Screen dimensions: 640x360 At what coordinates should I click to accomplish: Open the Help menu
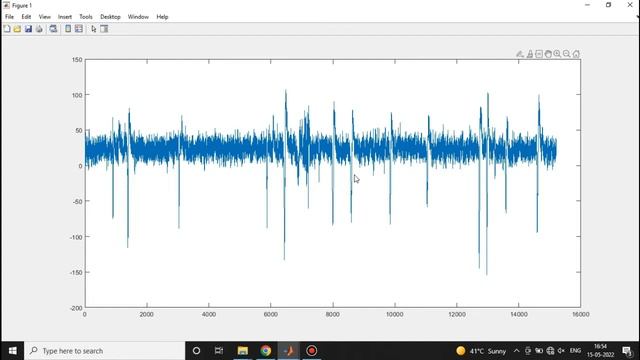point(162,17)
